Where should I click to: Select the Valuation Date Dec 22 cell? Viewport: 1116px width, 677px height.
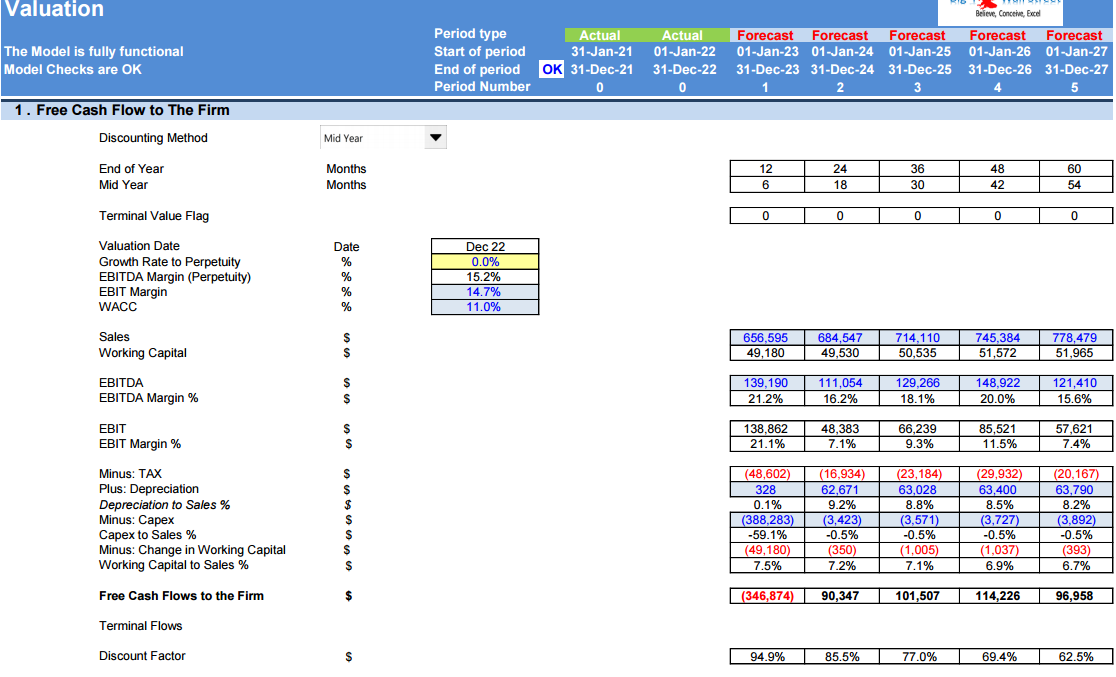tap(485, 246)
